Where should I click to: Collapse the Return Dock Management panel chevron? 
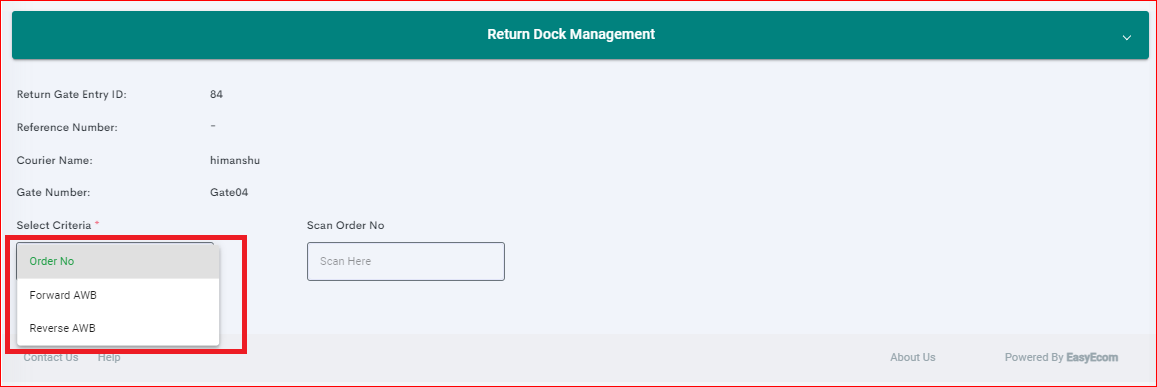coord(1126,38)
